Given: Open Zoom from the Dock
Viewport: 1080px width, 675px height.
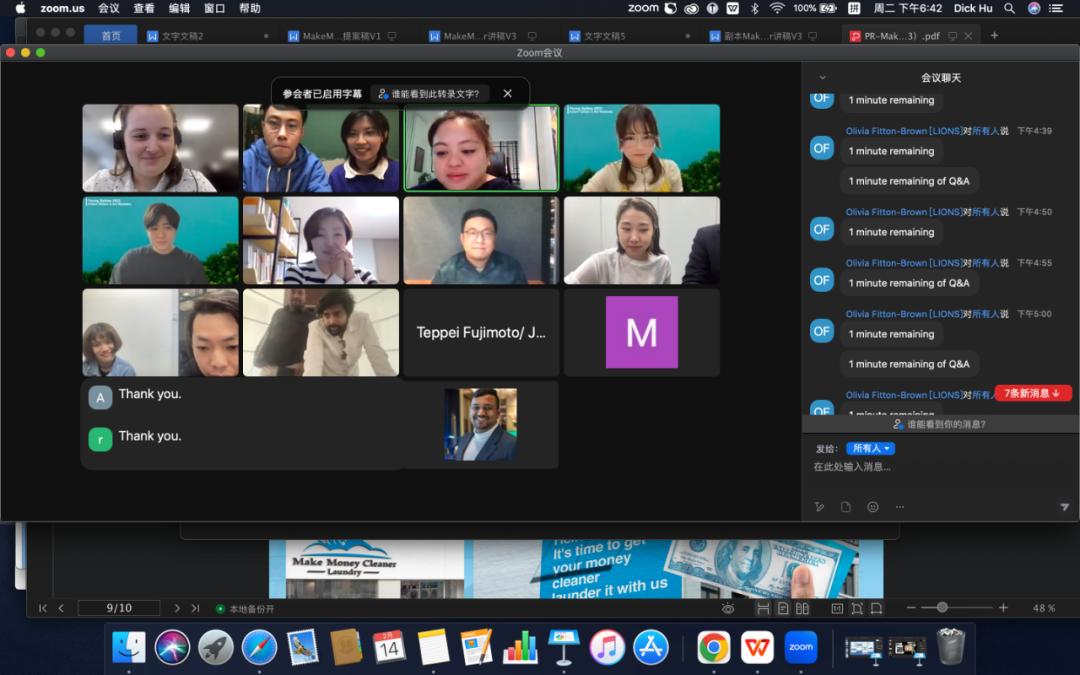Looking at the screenshot, I should click(801, 647).
